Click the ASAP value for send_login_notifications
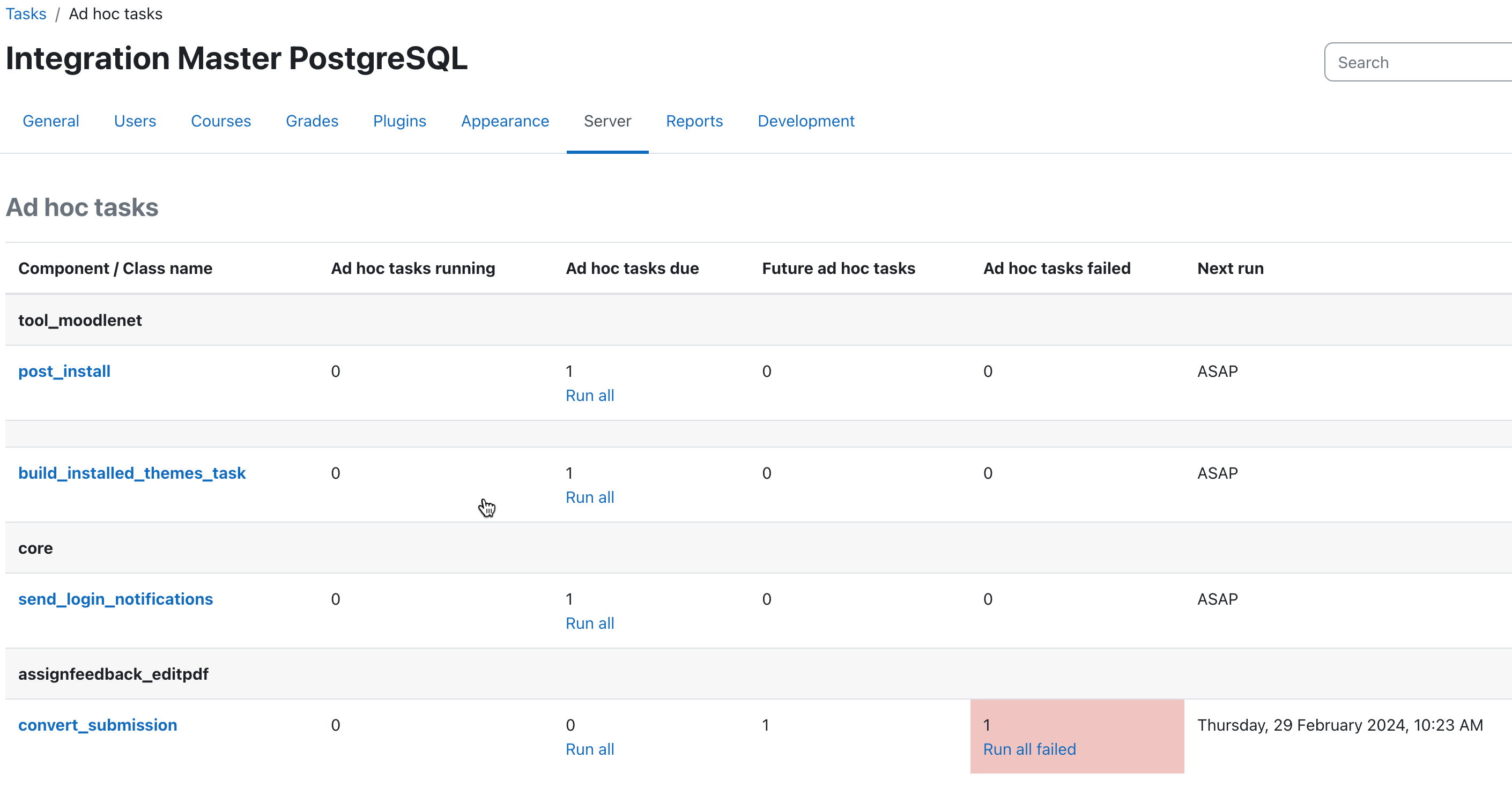The image size is (1512, 788). click(1217, 599)
